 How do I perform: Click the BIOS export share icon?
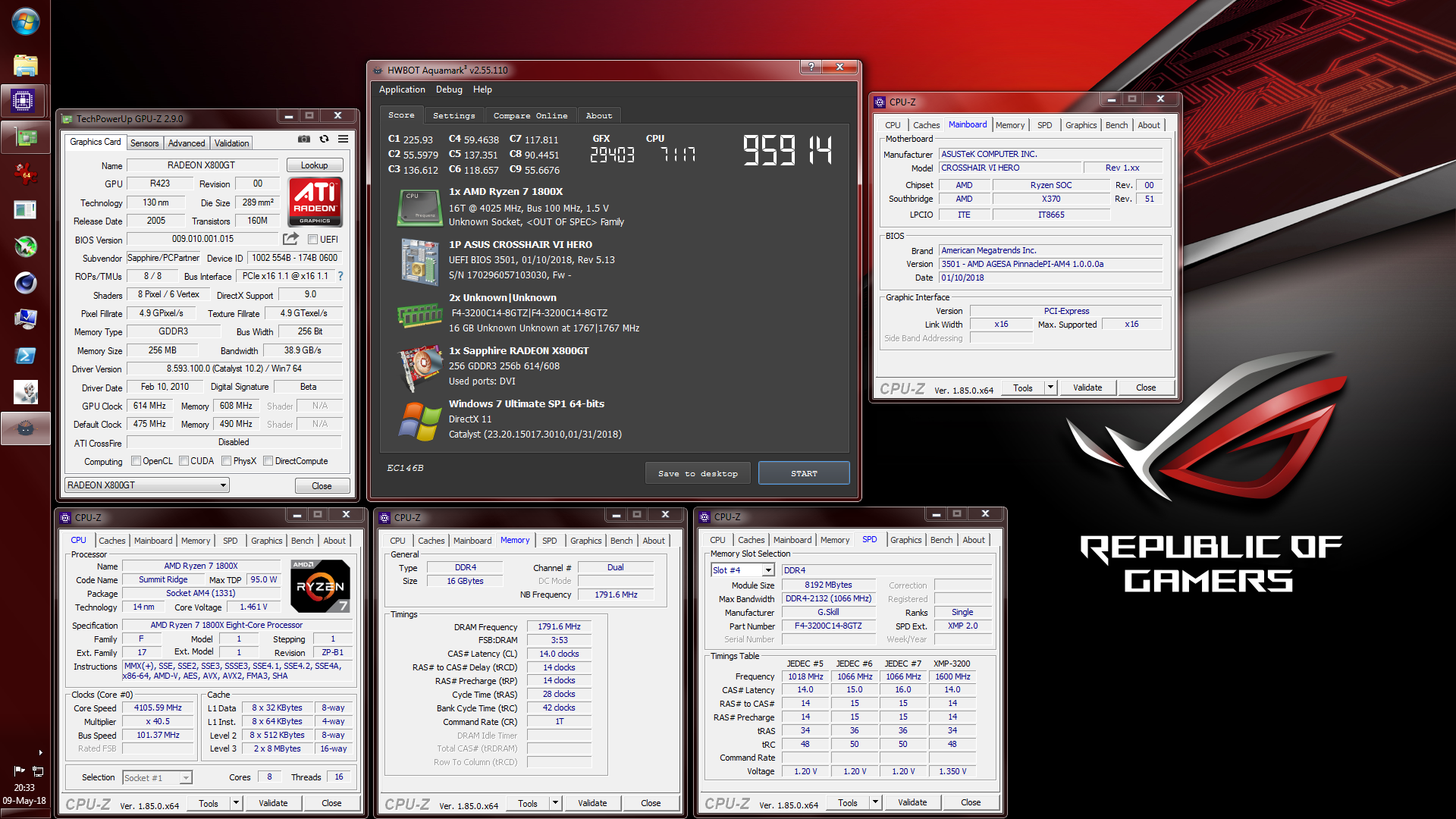coord(290,239)
